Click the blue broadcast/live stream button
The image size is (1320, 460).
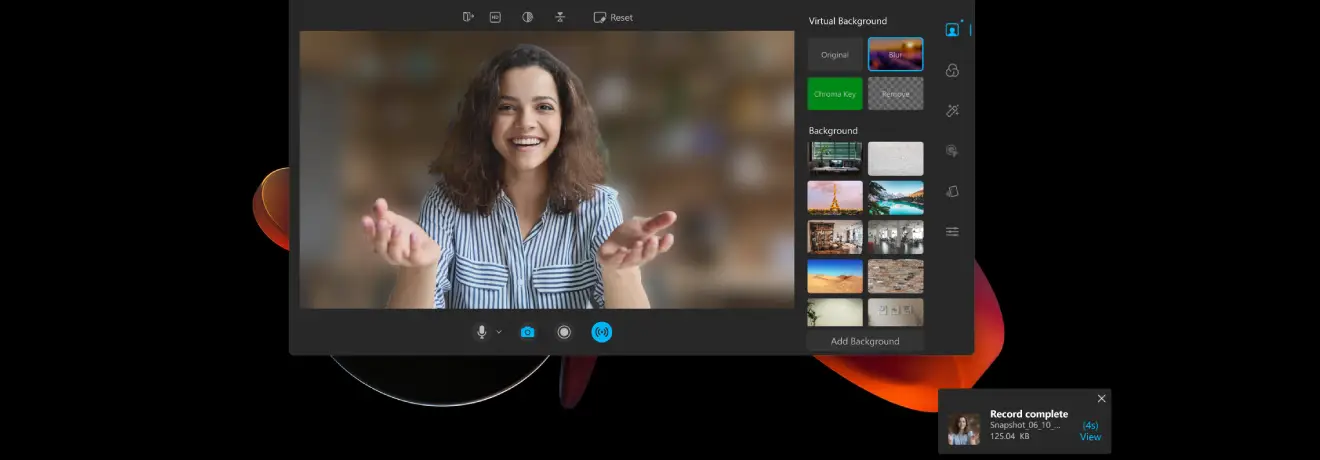(601, 332)
